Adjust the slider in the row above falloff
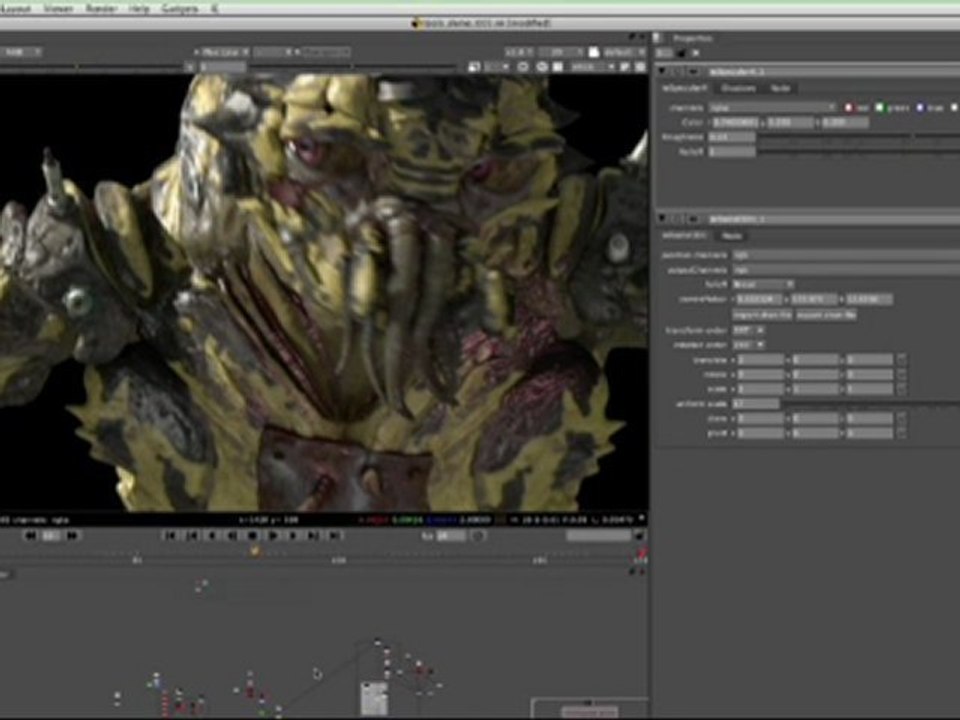This screenshot has height=720, width=960. click(859, 137)
